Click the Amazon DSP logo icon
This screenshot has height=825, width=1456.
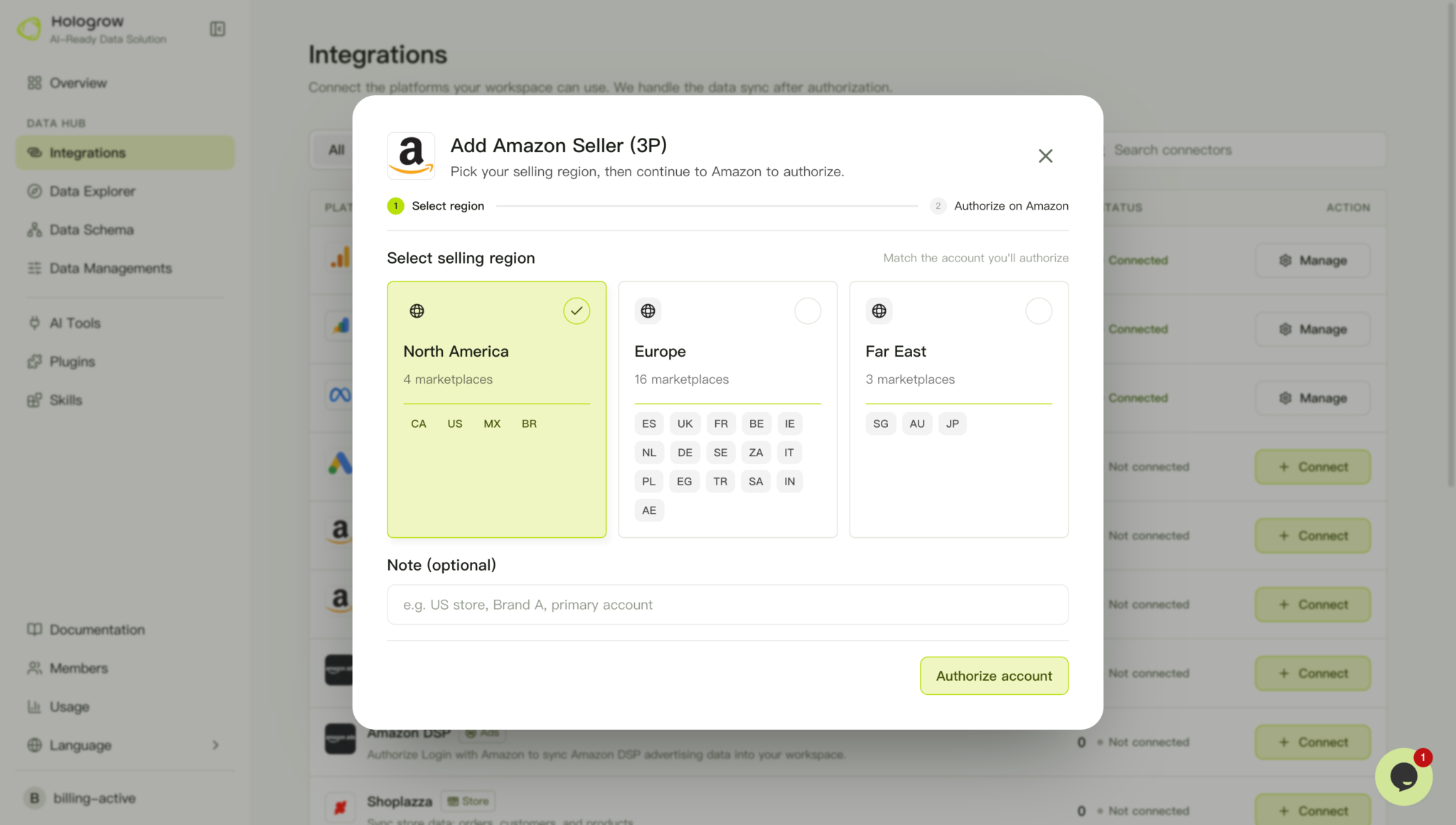pos(340,739)
